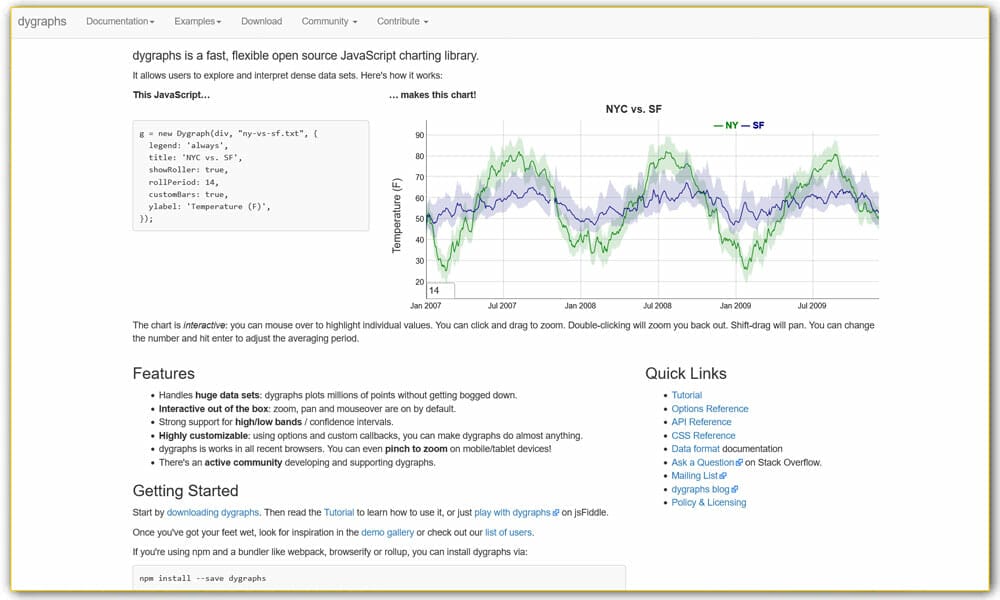Click the external-link icon next to Mailing List
The height and width of the screenshot is (600, 1000).
(x=723, y=475)
